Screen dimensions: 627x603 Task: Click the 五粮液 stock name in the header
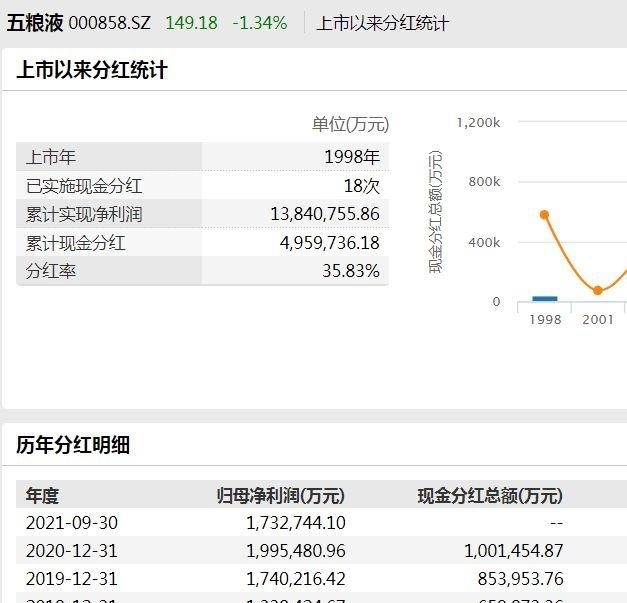click(x=35, y=23)
